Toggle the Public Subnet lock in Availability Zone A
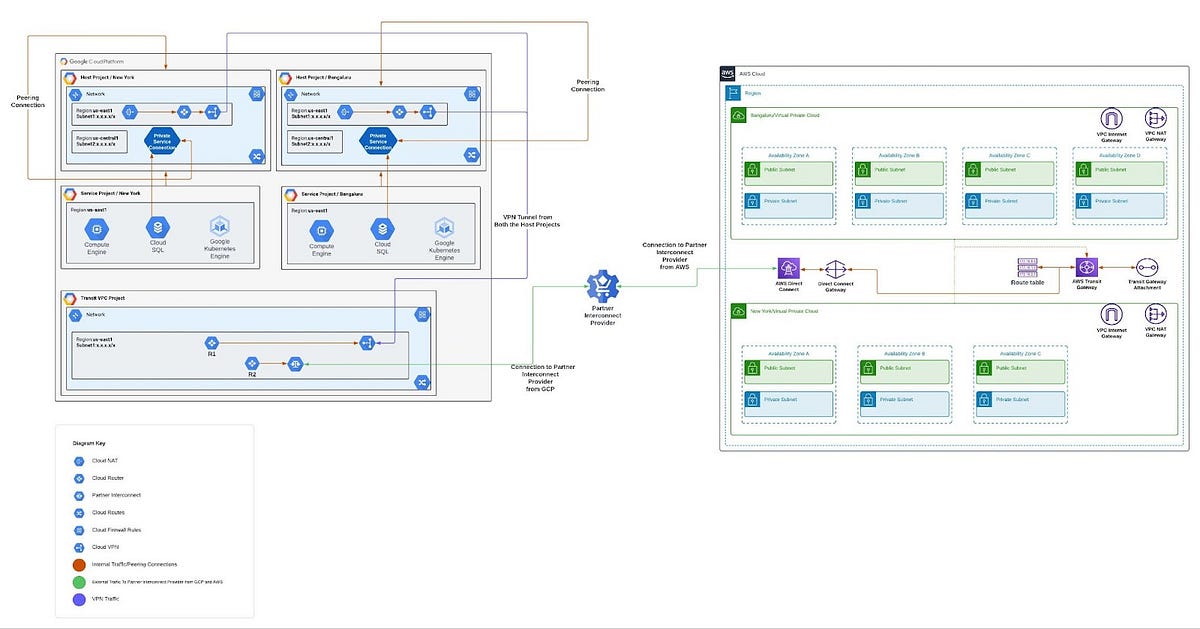The image size is (1200, 629). (x=752, y=171)
